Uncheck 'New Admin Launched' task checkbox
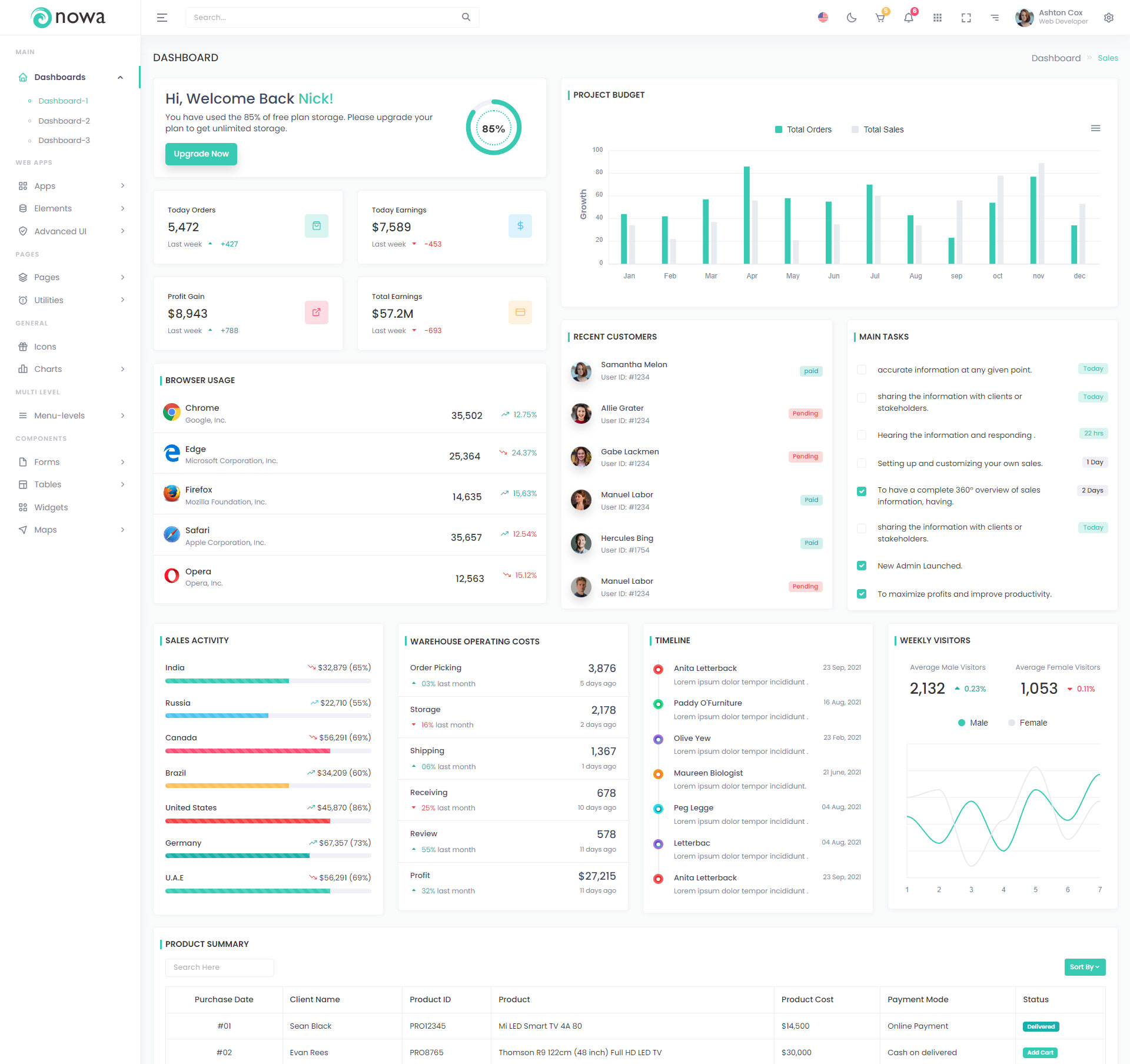 click(862, 566)
